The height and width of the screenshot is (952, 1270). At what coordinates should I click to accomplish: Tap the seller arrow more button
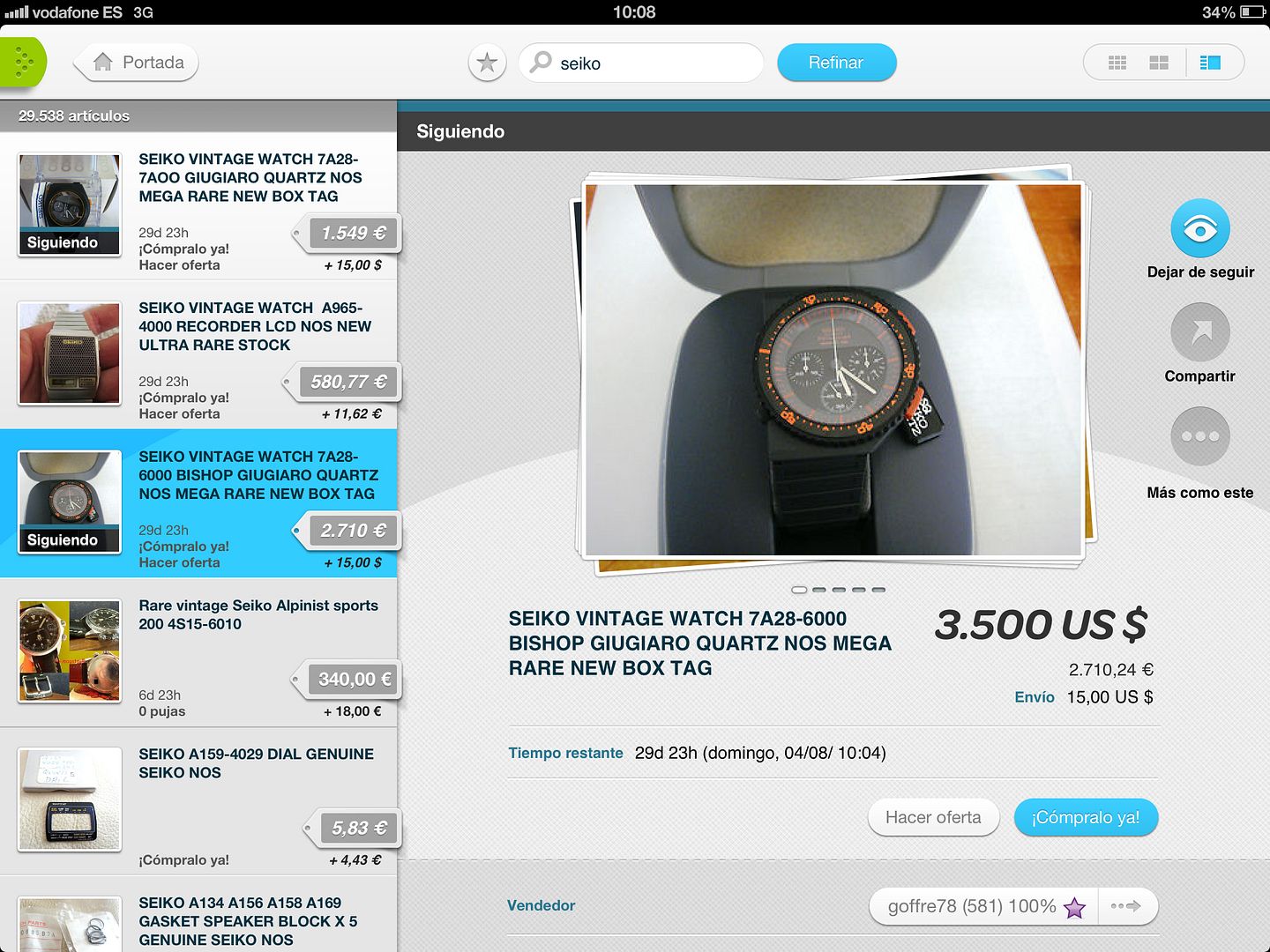[x=1127, y=906]
